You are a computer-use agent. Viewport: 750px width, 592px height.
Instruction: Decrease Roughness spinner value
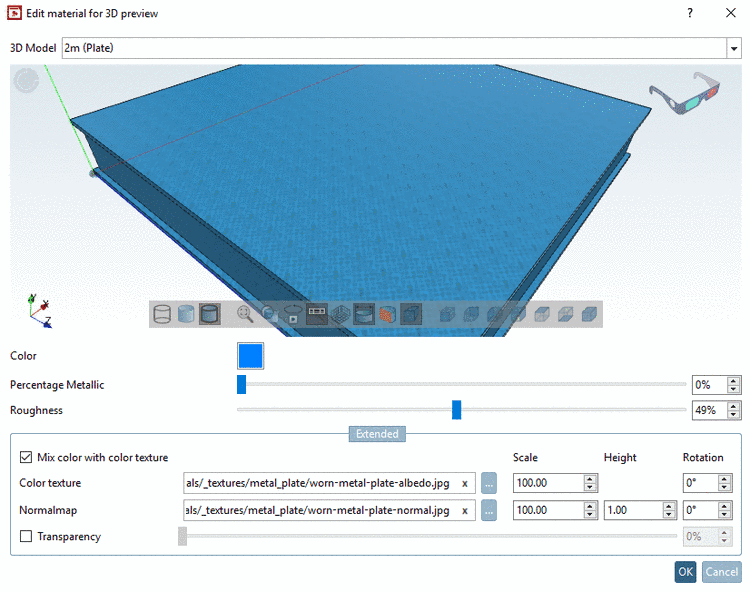tap(733, 414)
